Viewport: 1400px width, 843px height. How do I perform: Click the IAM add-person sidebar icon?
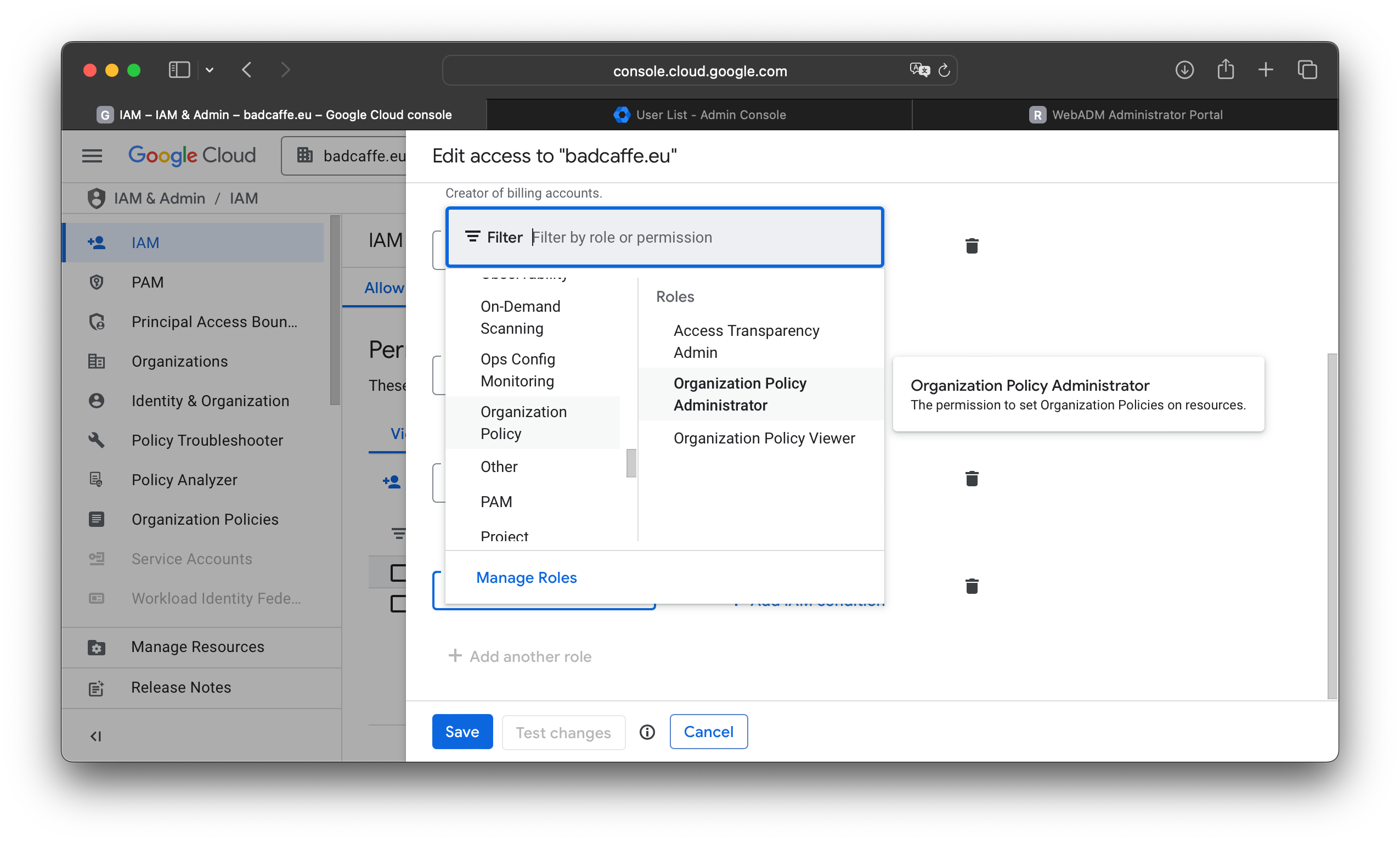click(97, 243)
